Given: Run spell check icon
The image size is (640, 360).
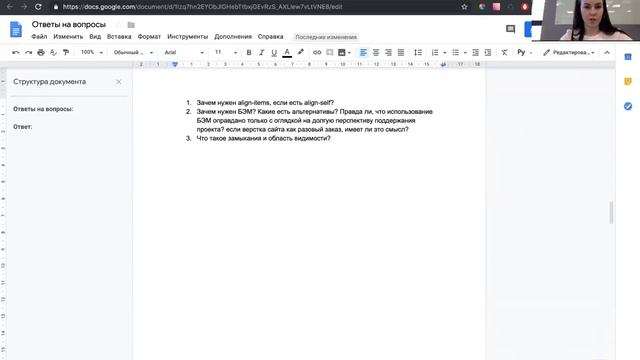Looking at the screenshot, I should (53, 52).
